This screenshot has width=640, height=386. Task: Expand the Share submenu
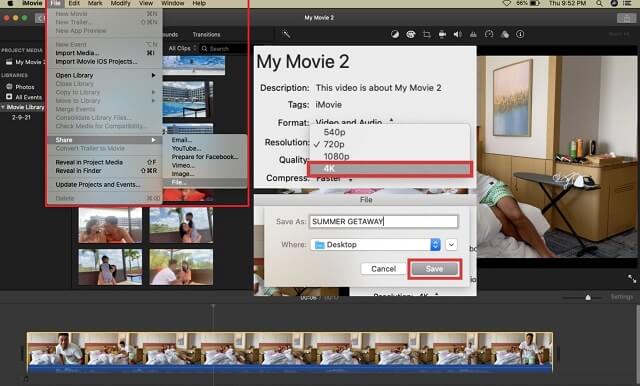coord(105,140)
